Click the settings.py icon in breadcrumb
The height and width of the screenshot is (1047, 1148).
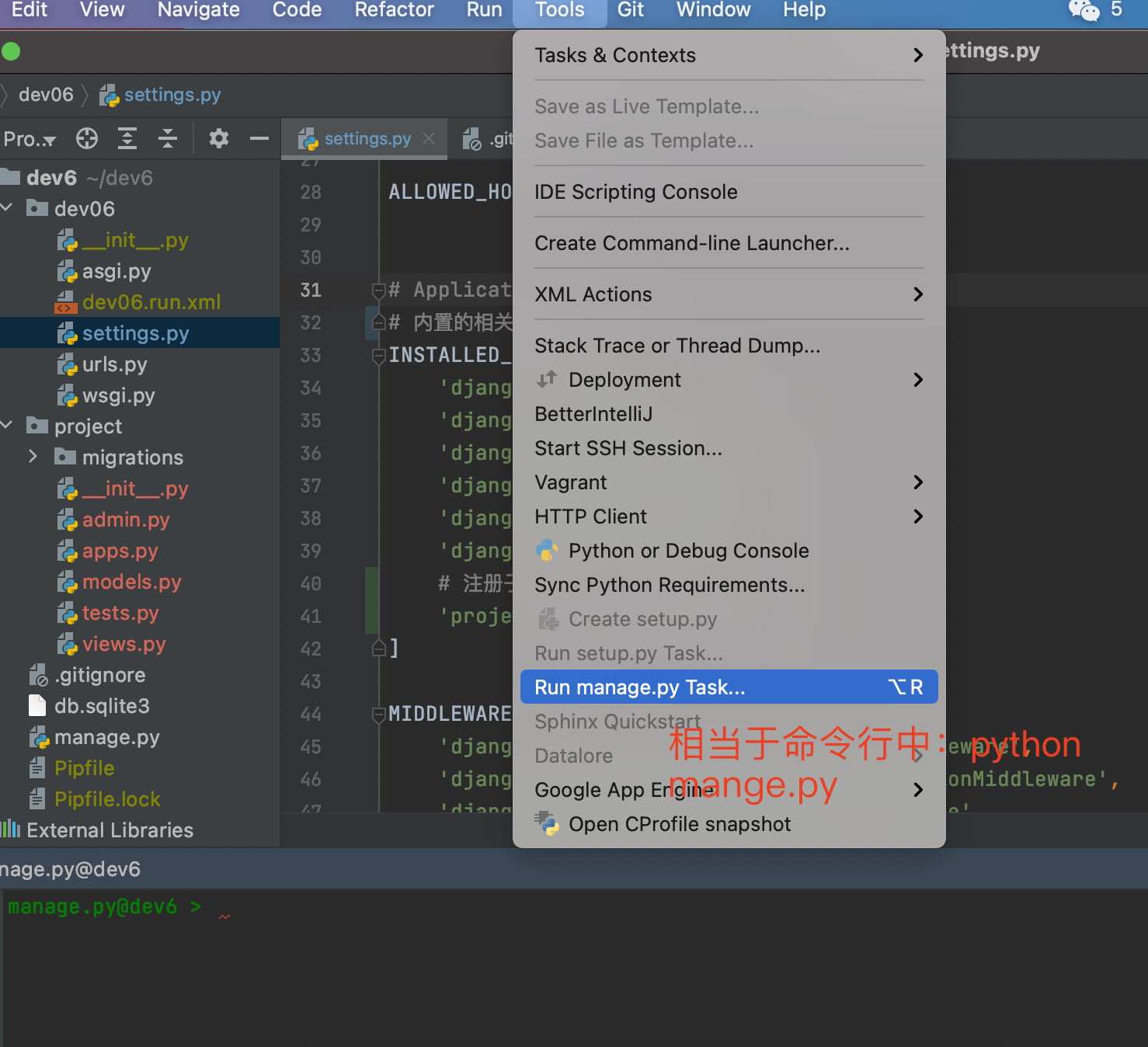(110, 96)
